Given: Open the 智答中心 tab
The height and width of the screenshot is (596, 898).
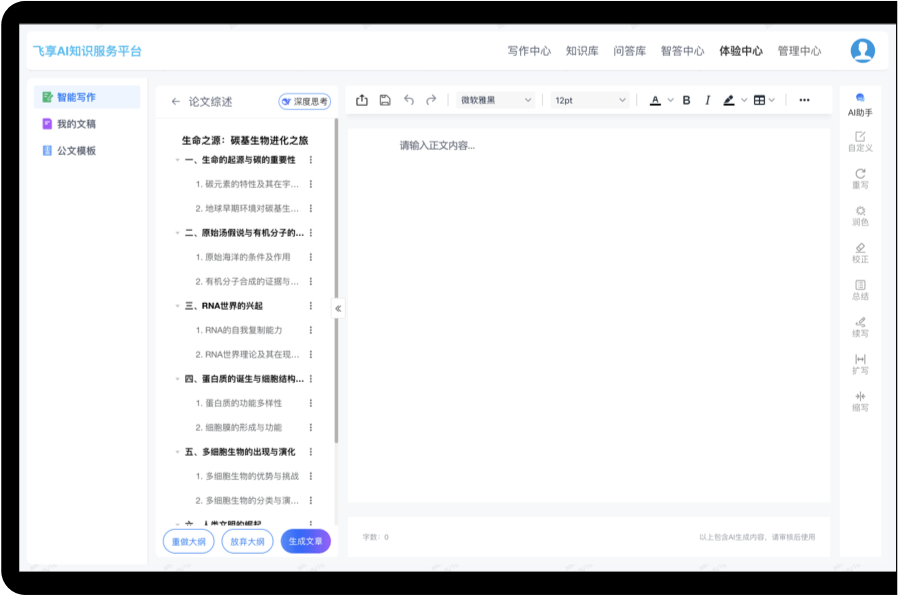Looking at the screenshot, I should pos(682,51).
